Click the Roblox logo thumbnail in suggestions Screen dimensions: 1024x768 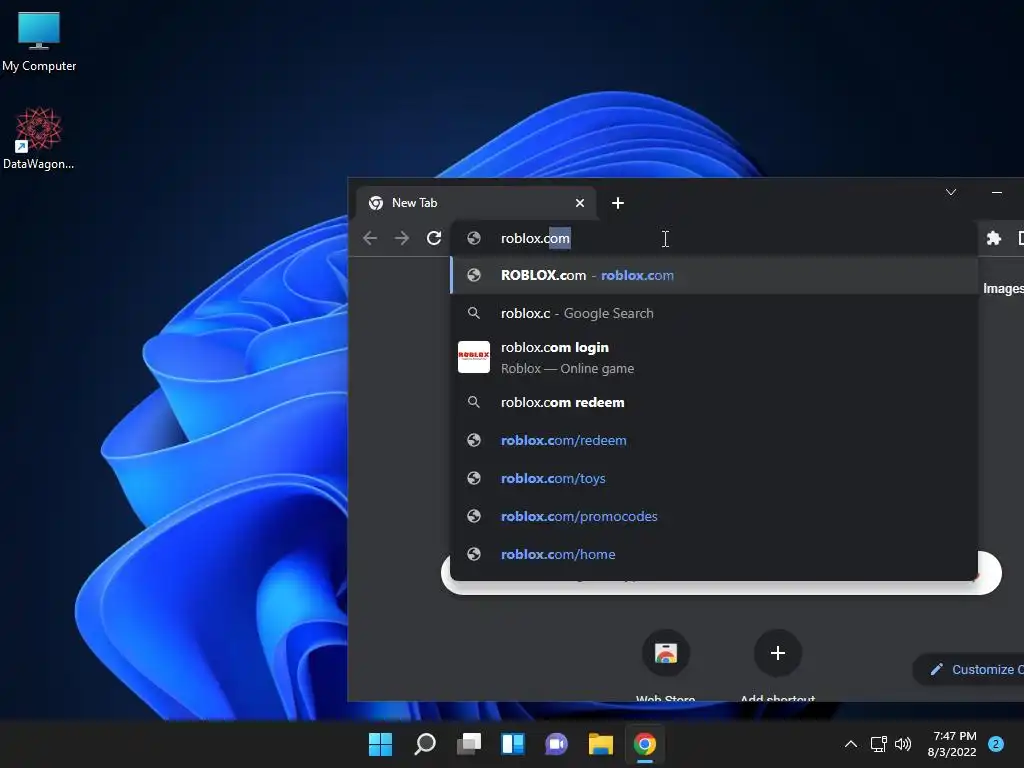tap(473, 357)
